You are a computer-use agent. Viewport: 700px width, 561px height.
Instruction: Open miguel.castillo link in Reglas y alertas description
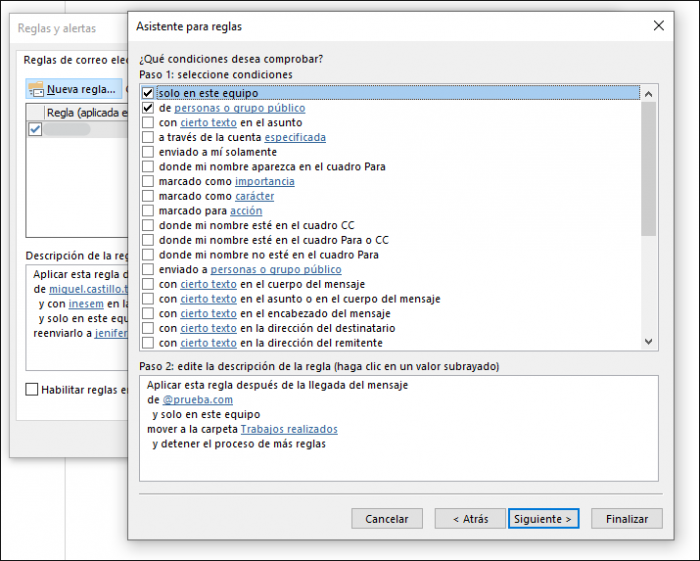tap(88, 289)
